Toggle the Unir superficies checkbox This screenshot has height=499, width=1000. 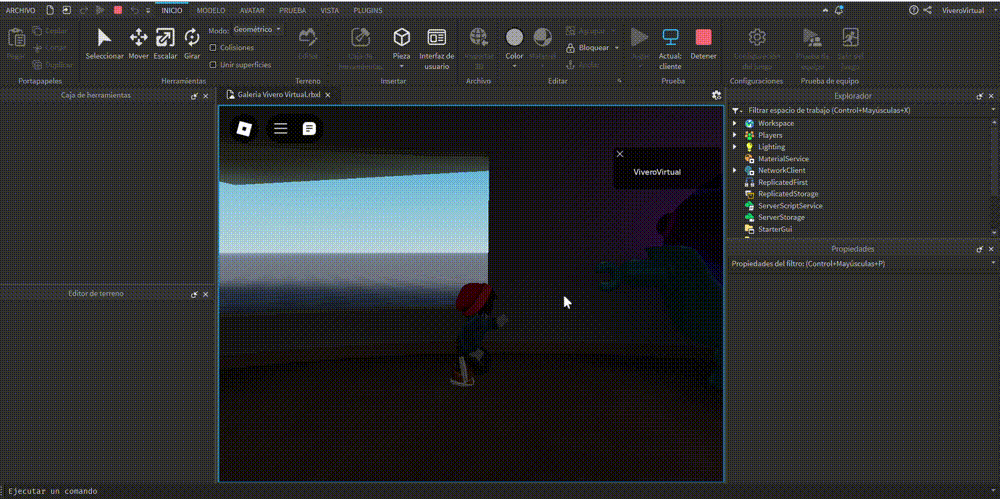[x=213, y=64]
